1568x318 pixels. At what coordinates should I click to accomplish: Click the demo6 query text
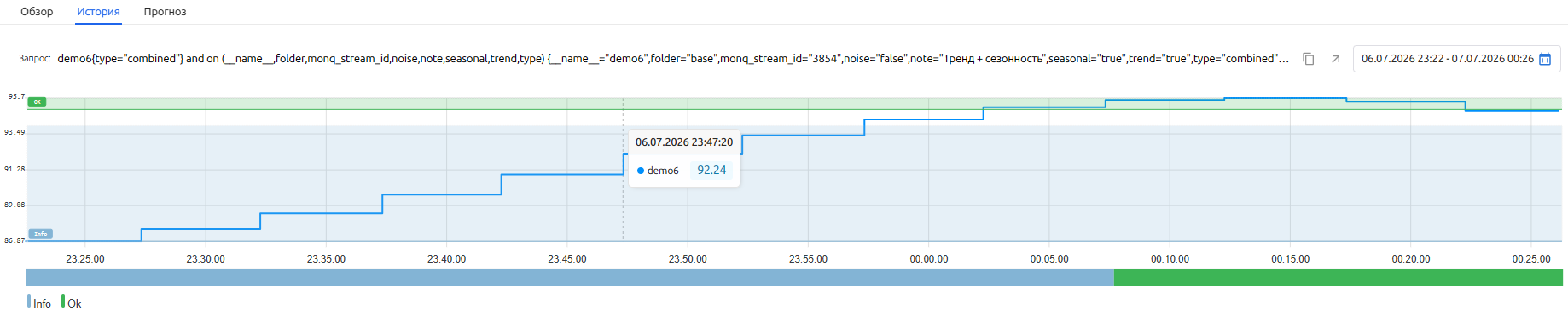coord(673,59)
